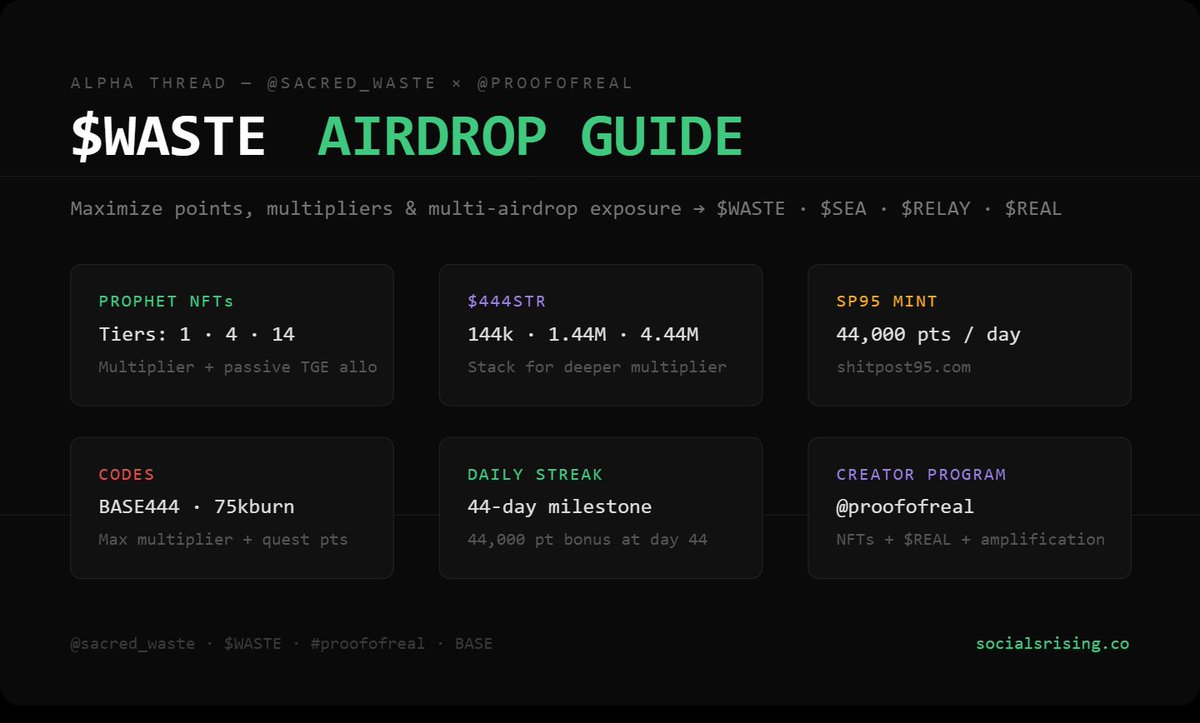
Task: Select the PROPHET NFTs card label
Action: pyautogui.click(x=166, y=300)
